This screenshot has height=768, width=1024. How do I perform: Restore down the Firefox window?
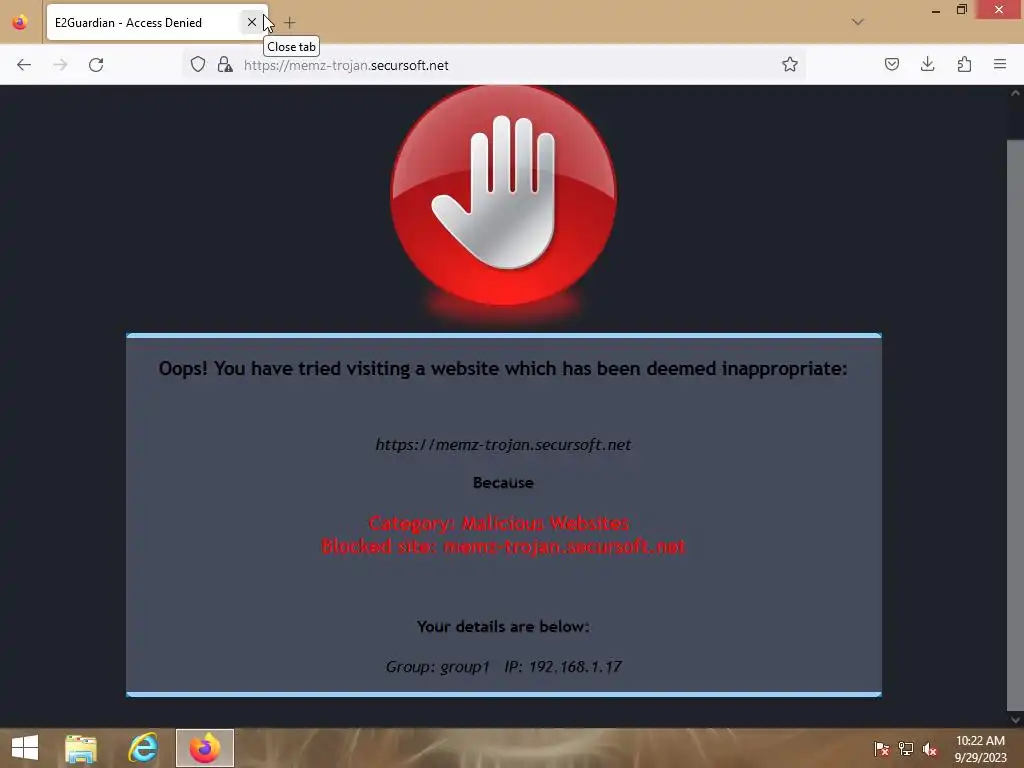[961, 10]
